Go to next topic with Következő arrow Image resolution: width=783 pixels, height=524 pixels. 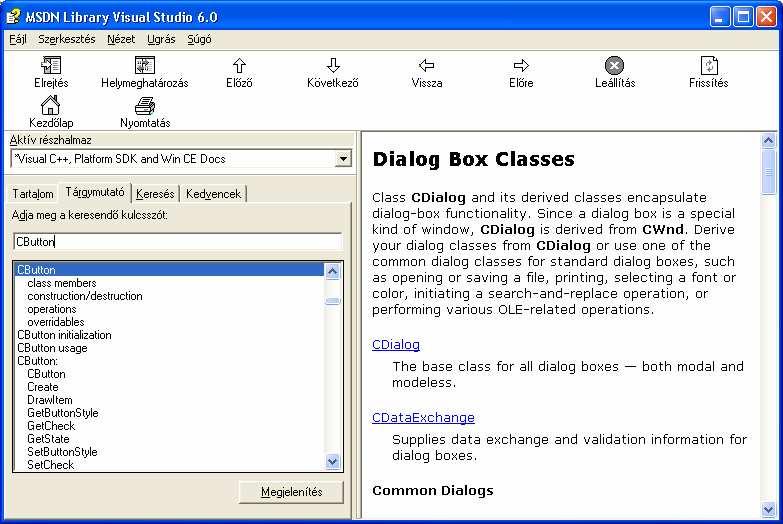coord(333,65)
